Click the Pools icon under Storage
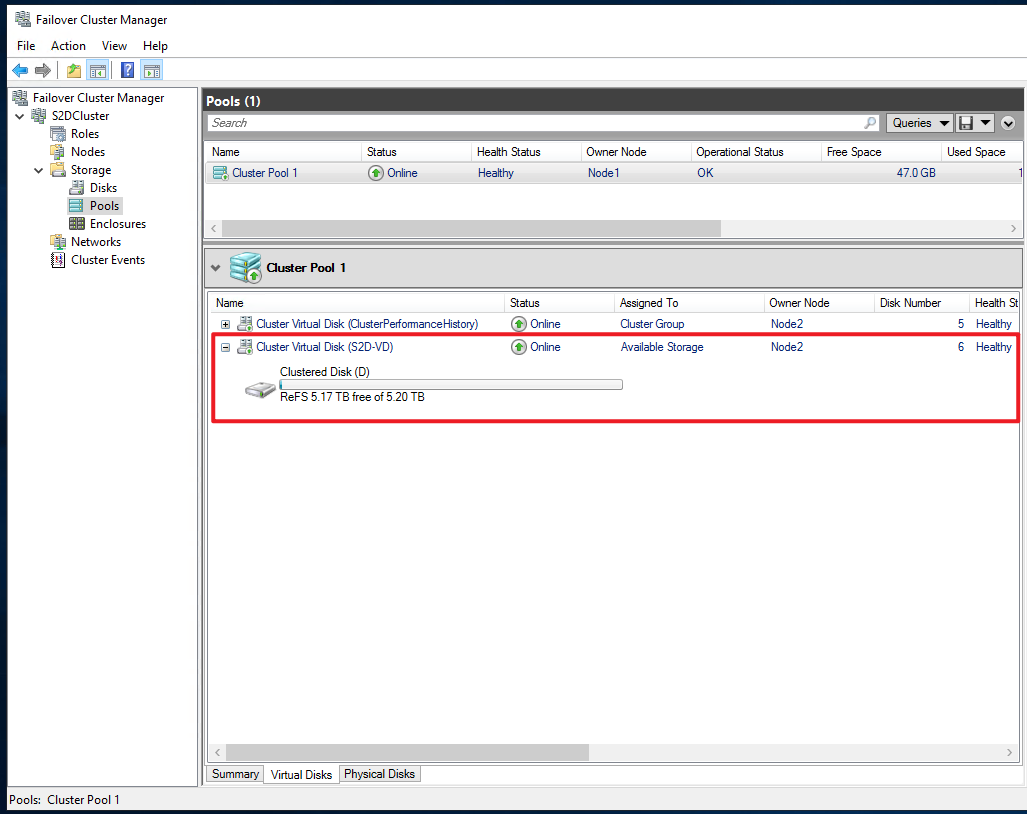The height and width of the screenshot is (814, 1027). (x=77, y=206)
